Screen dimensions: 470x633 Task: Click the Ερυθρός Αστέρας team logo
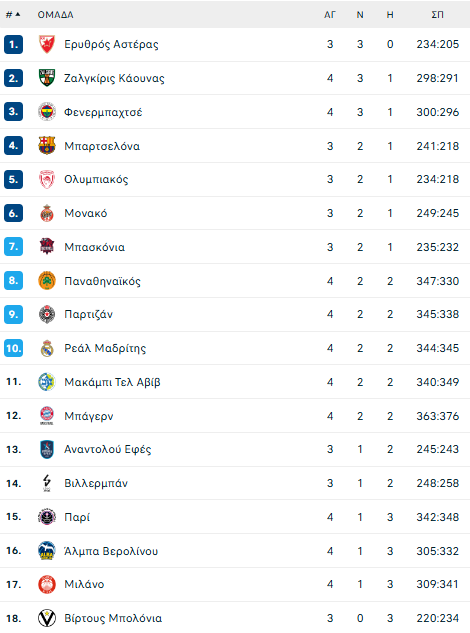click(x=47, y=44)
